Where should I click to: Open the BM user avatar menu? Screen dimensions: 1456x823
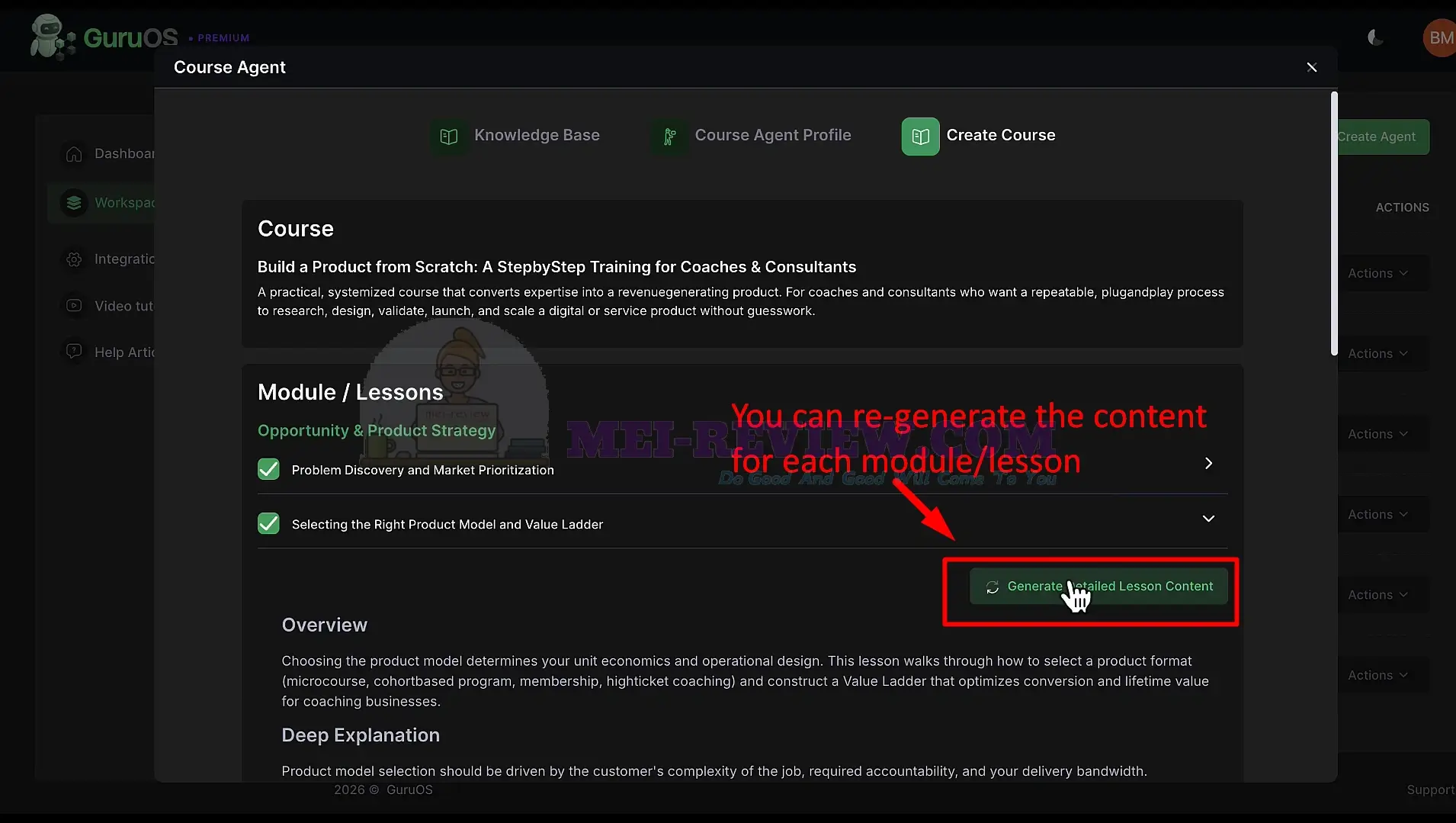1440,38
